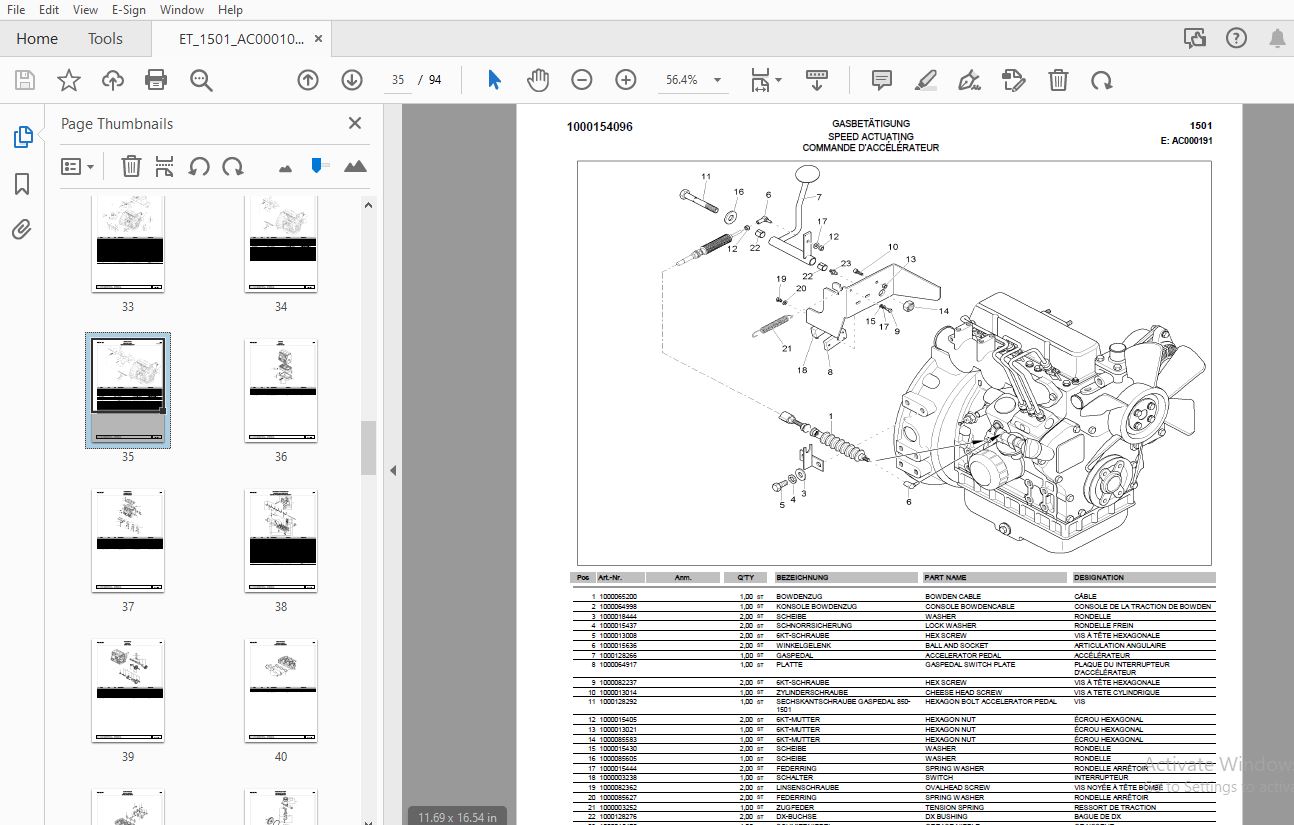
Task: Click BOWDEN CABLE in the parts table
Action: 953,597
